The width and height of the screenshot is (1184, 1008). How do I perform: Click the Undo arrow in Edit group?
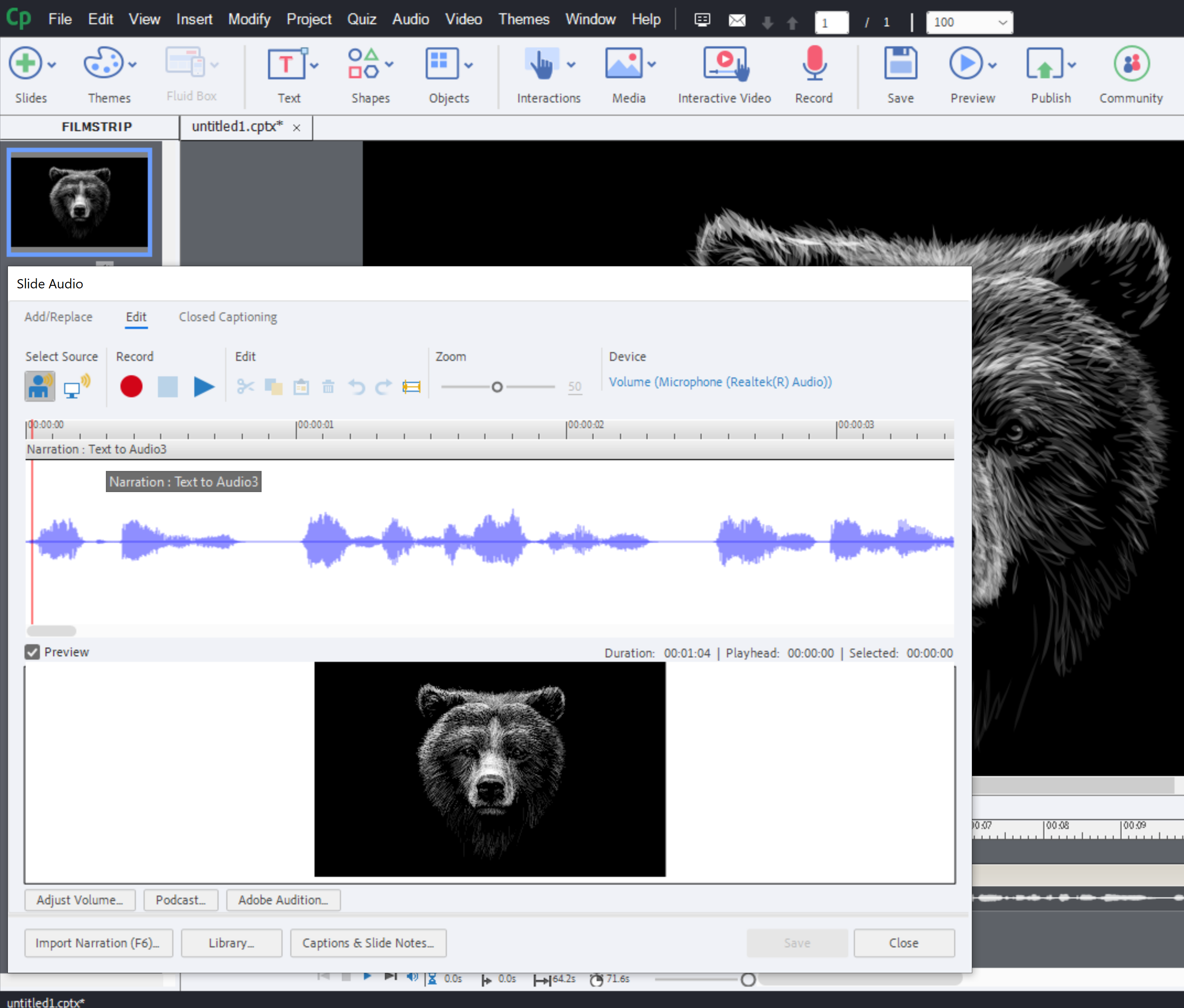coord(356,387)
